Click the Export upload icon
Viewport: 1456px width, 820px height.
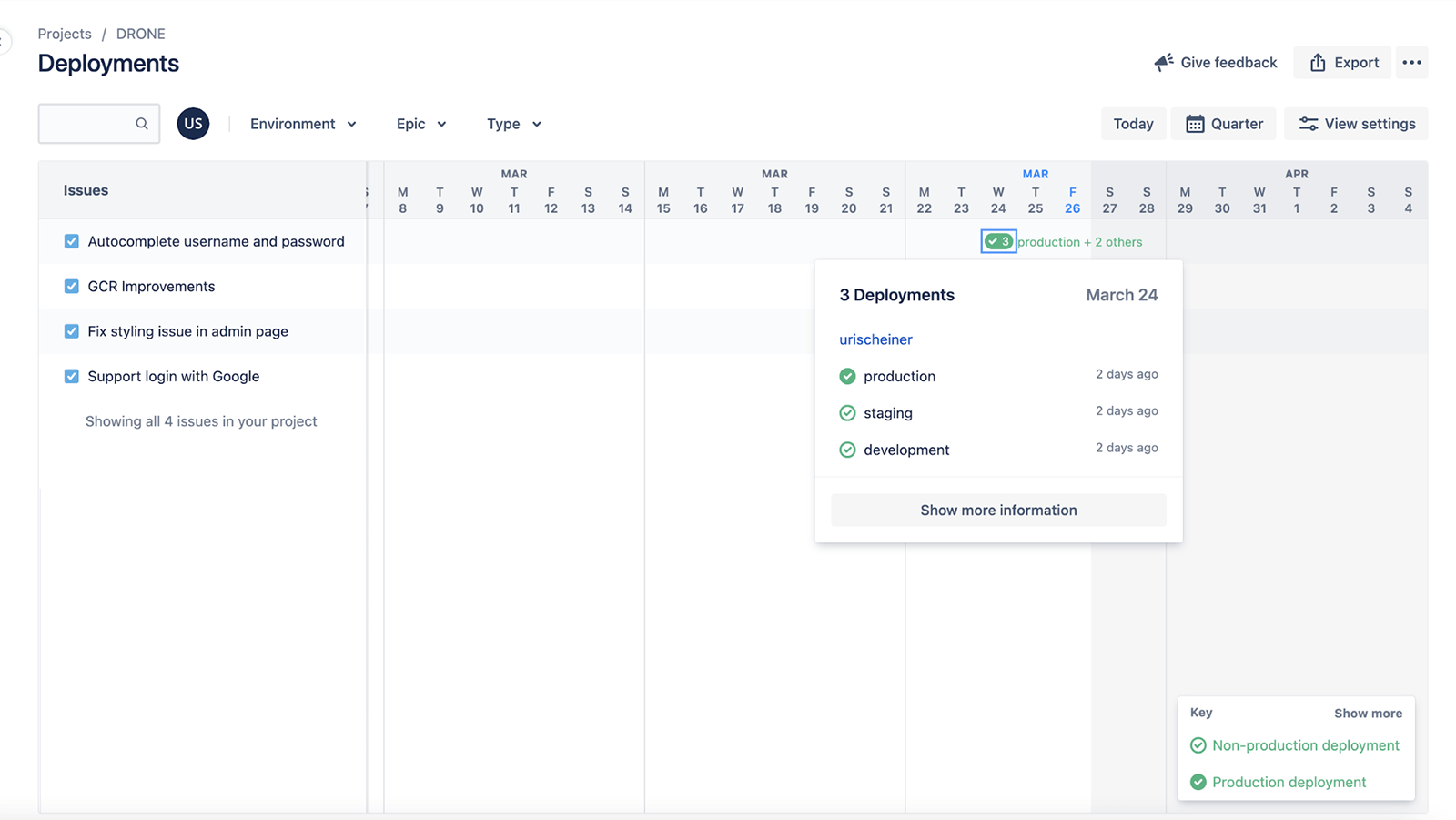pos(1318,62)
